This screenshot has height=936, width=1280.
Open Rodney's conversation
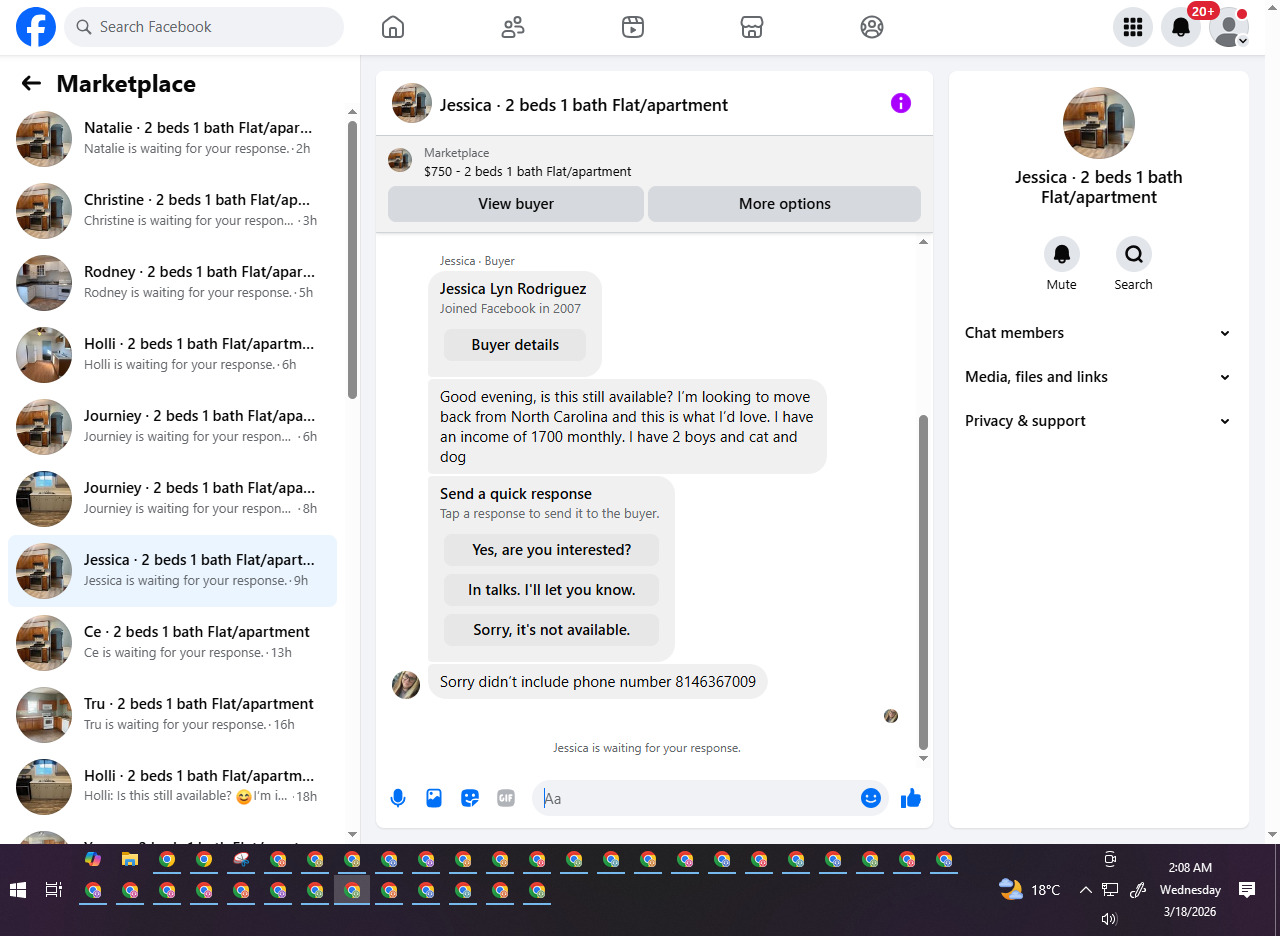click(172, 283)
